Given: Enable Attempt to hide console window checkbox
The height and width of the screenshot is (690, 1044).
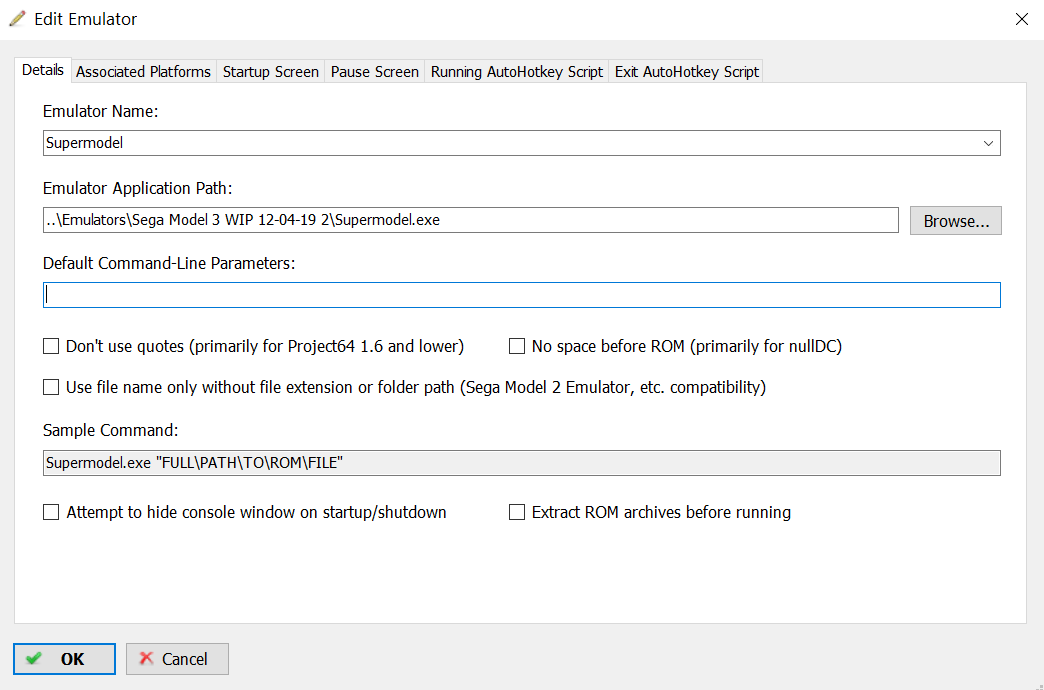Looking at the screenshot, I should click(51, 512).
